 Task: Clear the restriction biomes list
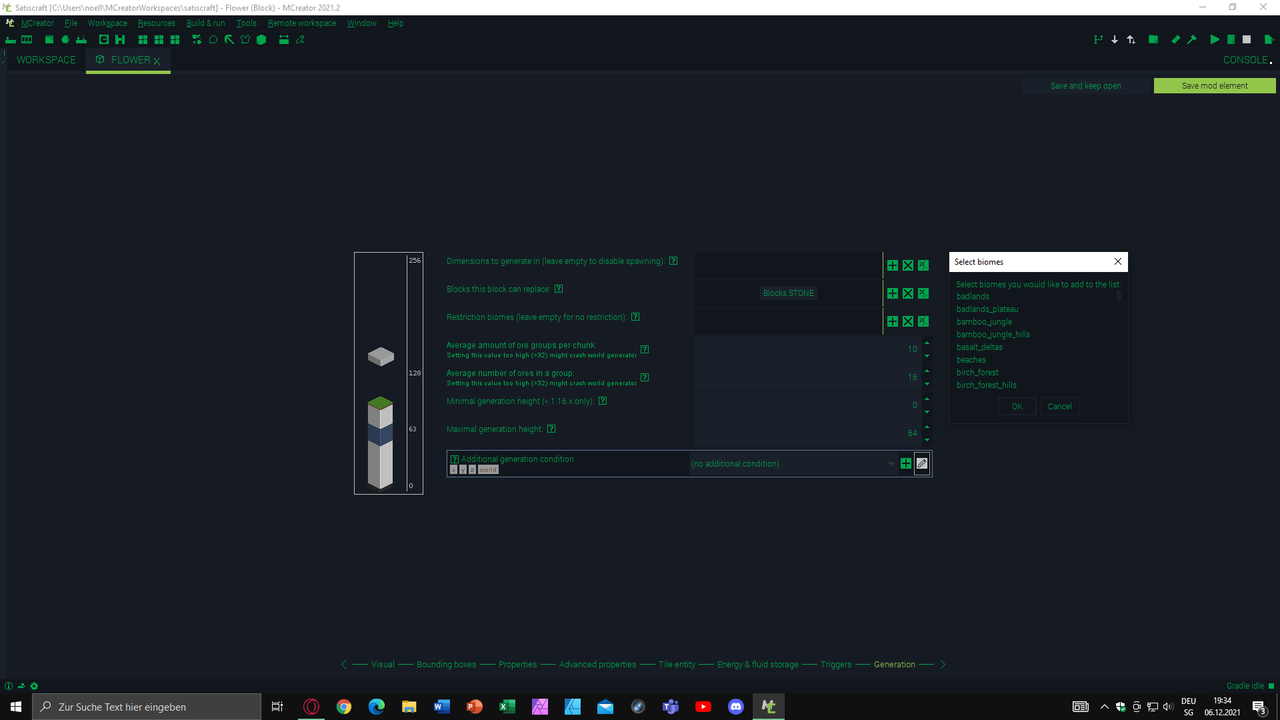(x=923, y=322)
